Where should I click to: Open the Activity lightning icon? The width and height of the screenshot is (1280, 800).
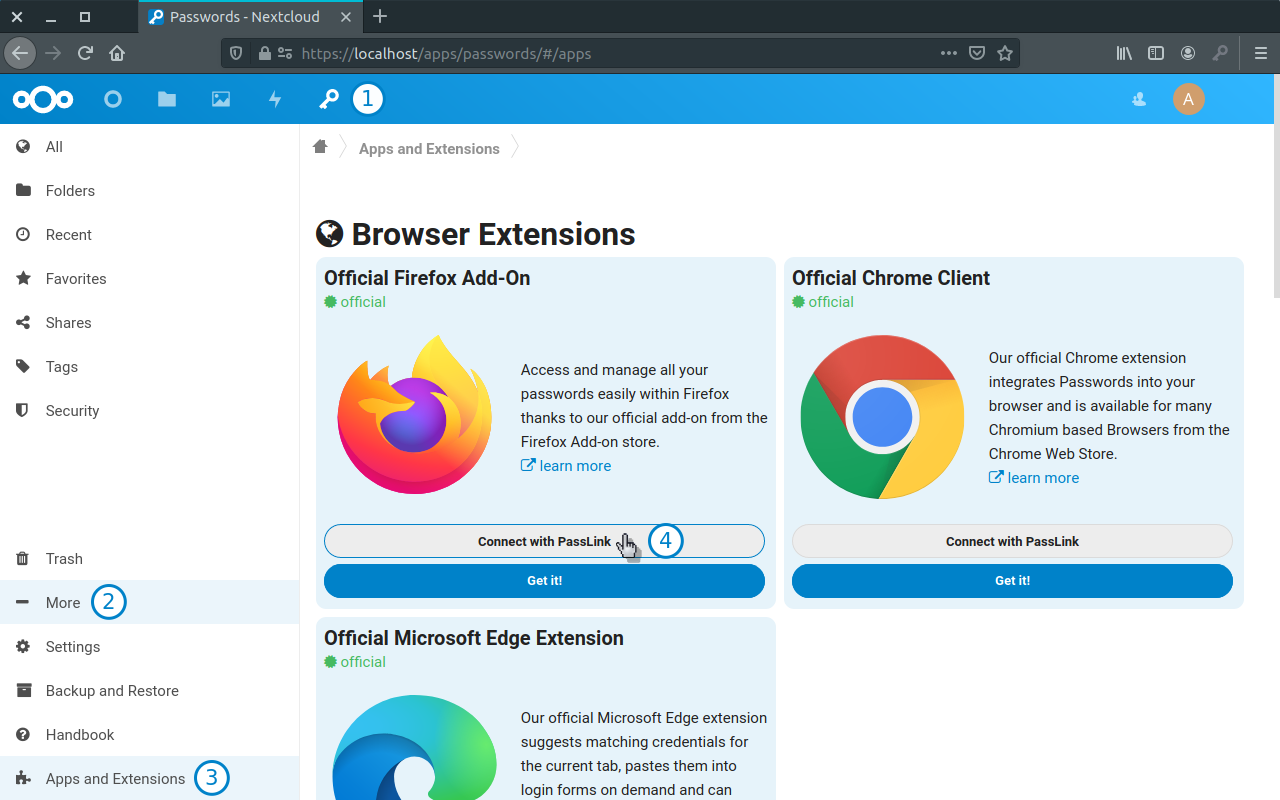click(275, 99)
